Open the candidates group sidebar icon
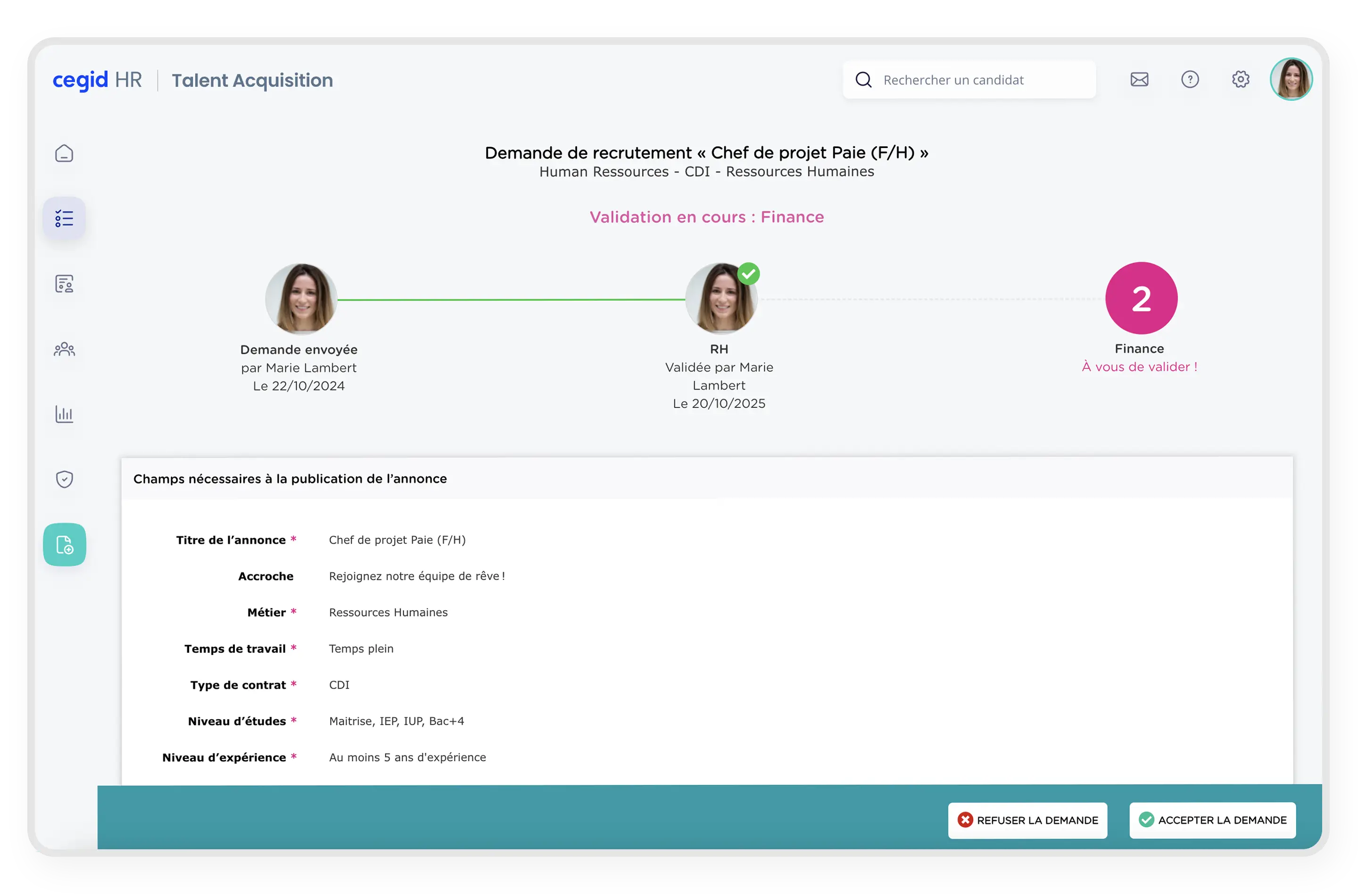The image size is (1358, 896). (64, 348)
